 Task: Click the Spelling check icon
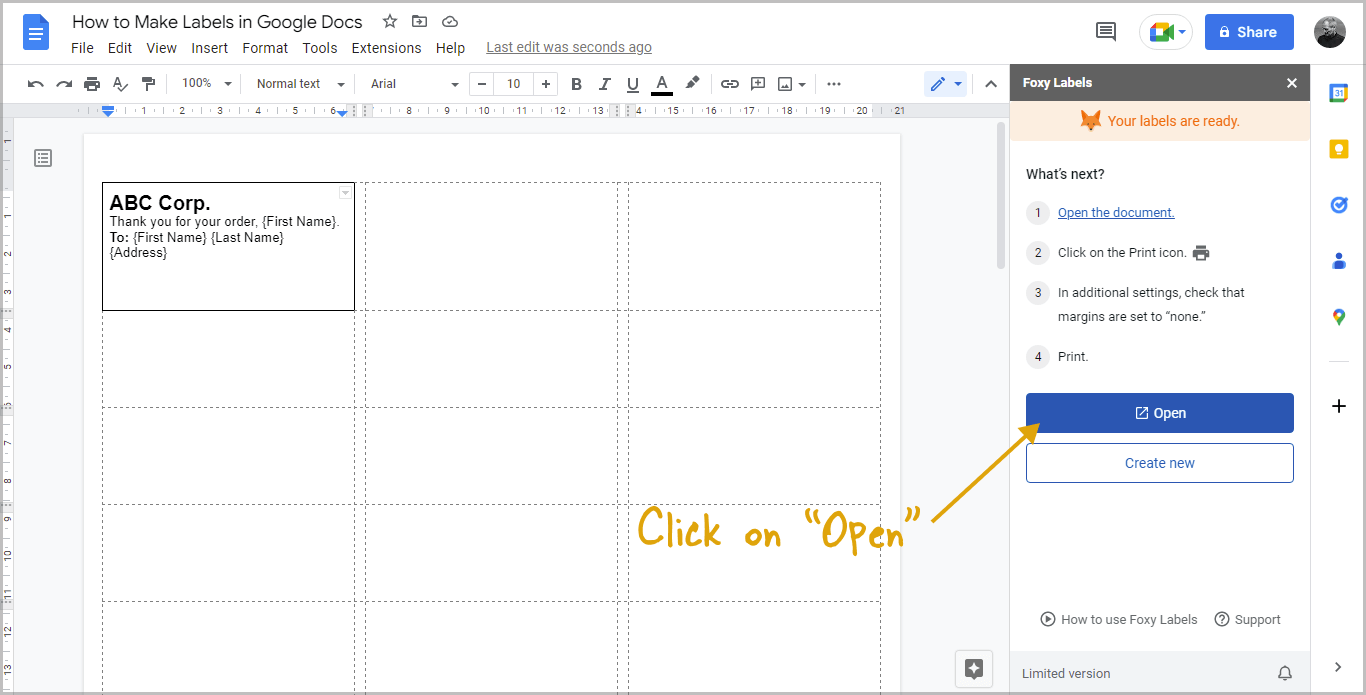(120, 83)
